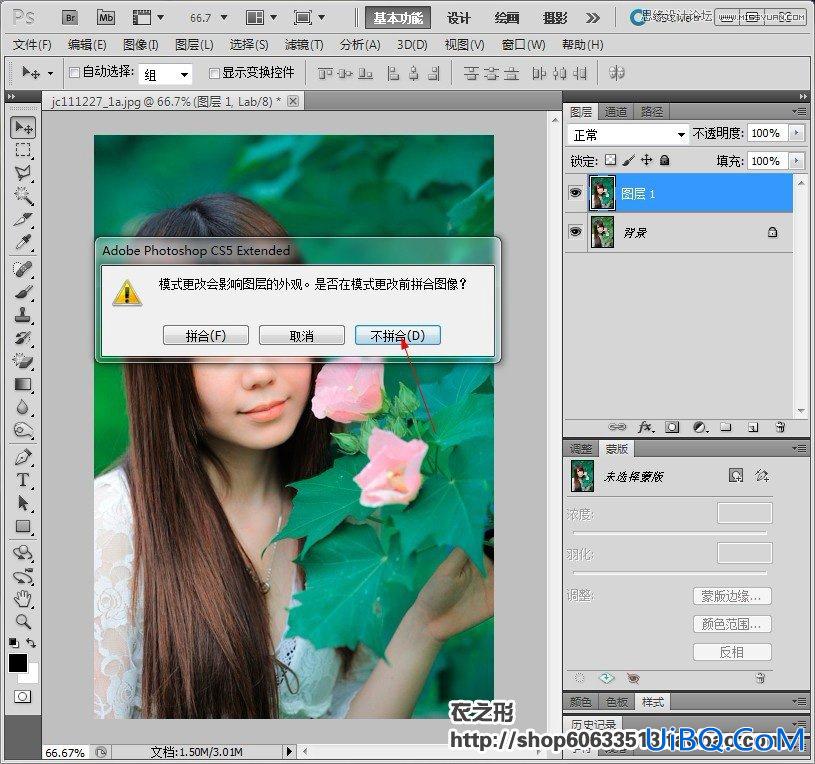Select the Magic Wand tool

(x=23, y=196)
